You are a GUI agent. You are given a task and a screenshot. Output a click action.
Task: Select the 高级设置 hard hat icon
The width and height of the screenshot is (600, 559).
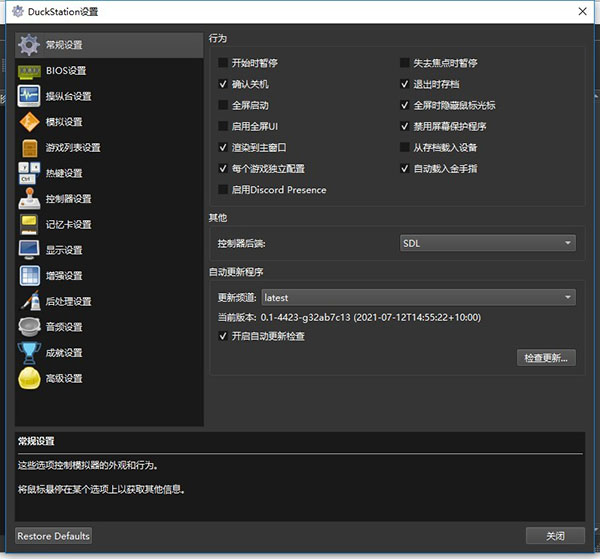point(30,378)
